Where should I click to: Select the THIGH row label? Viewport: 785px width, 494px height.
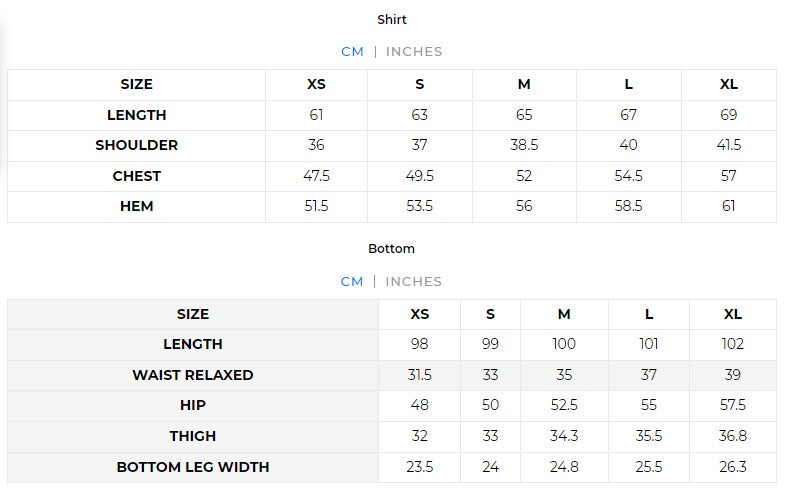193,436
